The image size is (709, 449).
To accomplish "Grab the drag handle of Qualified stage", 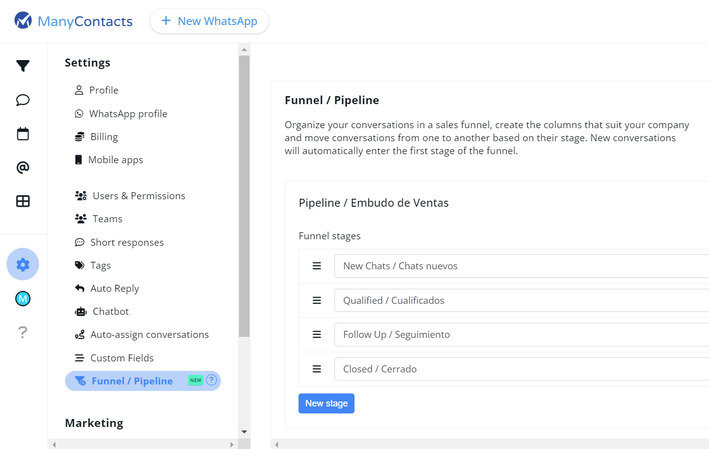I will point(317,300).
